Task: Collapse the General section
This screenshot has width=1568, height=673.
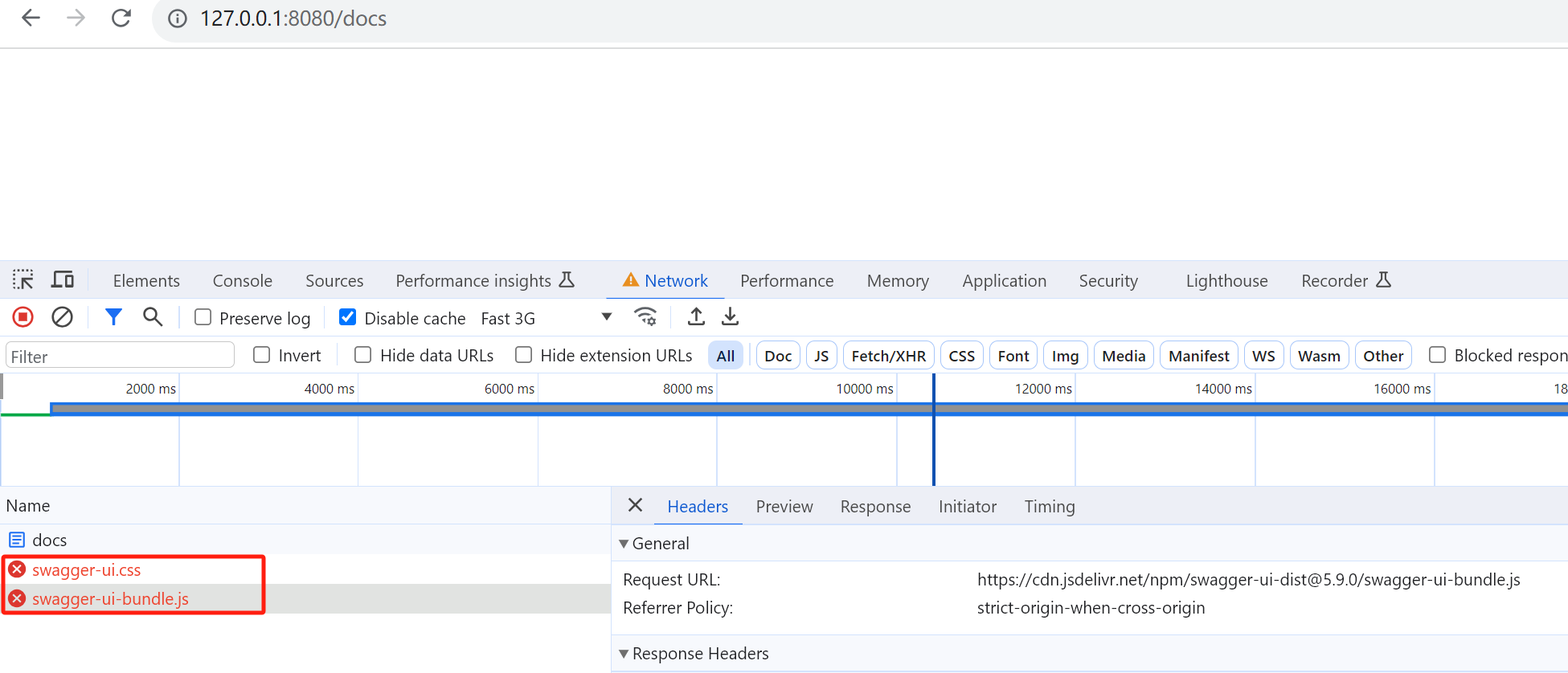Action: point(624,544)
